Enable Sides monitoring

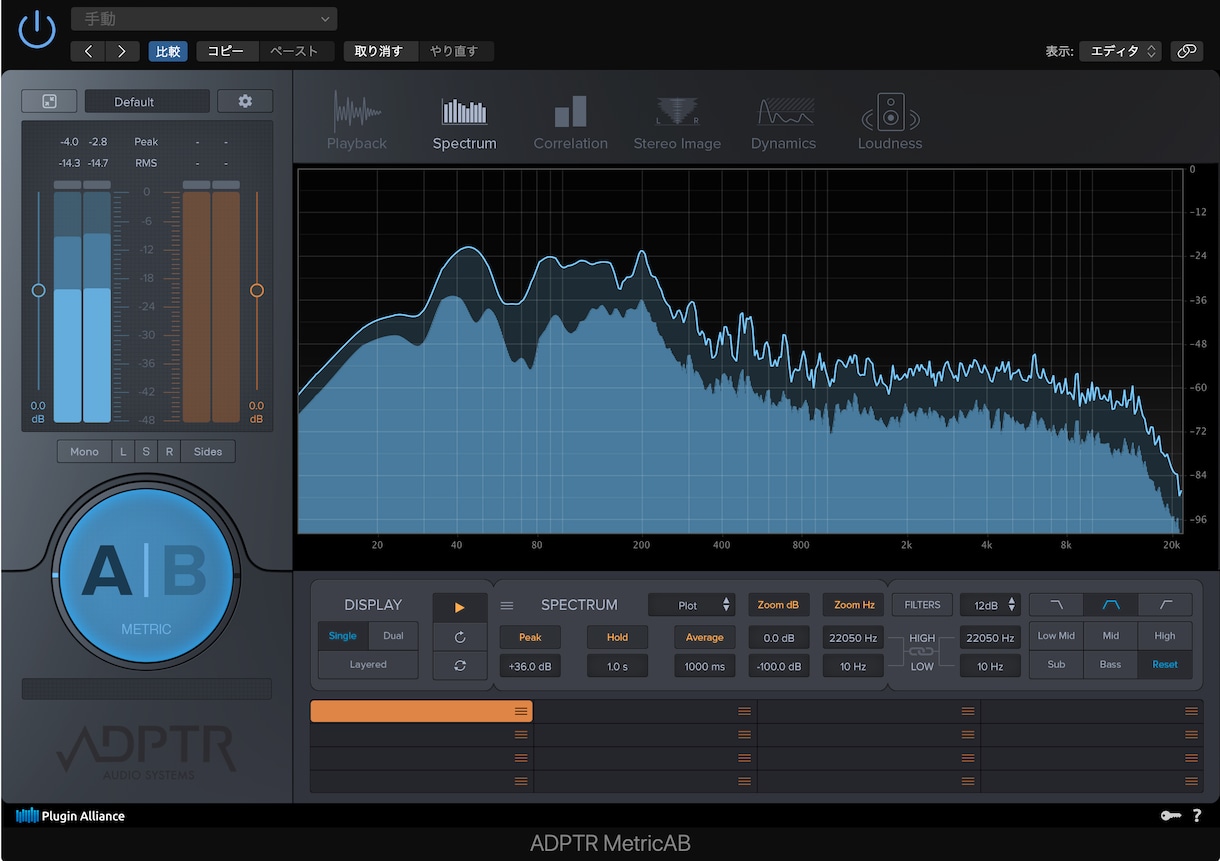click(208, 451)
